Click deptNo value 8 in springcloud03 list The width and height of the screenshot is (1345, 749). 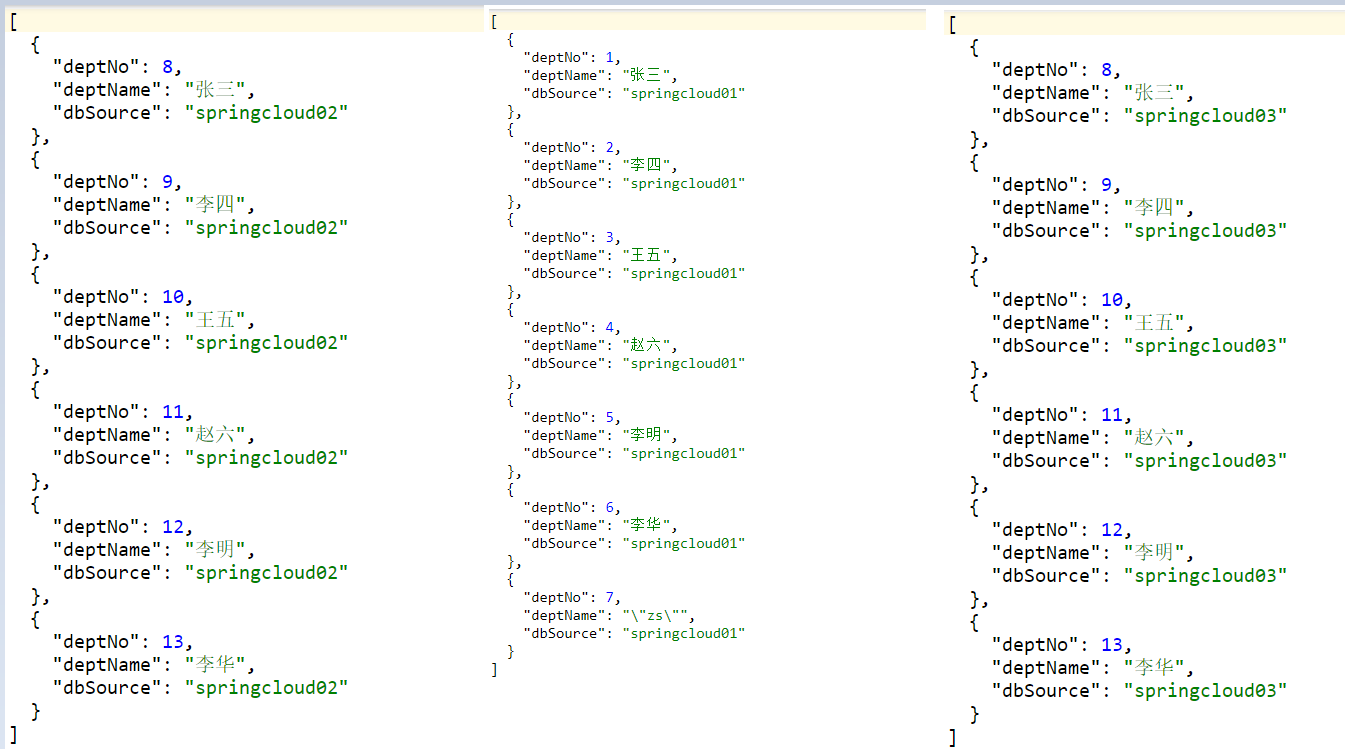(x=1106, y=70)
